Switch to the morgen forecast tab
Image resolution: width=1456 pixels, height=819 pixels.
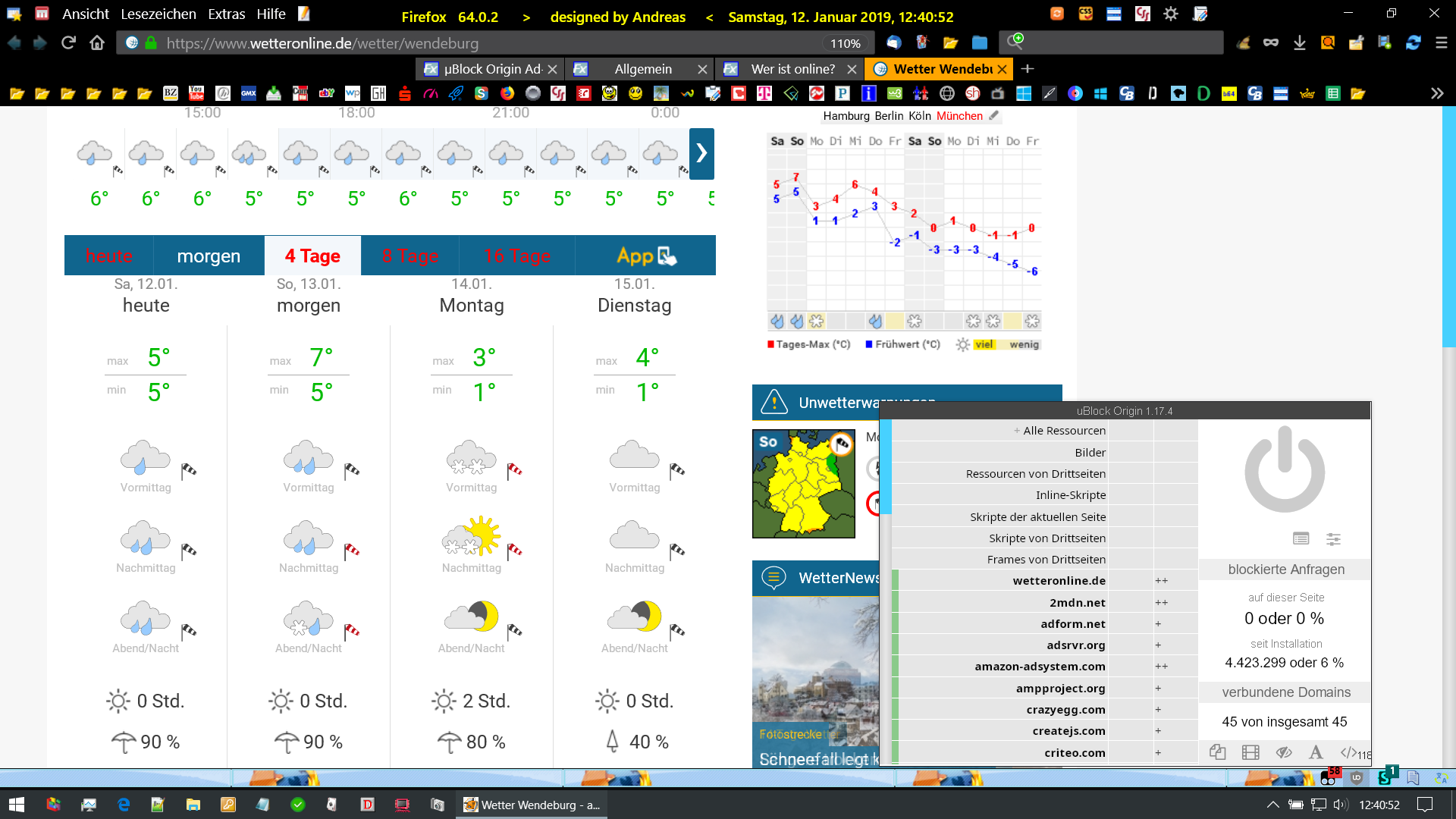(209, 256)
